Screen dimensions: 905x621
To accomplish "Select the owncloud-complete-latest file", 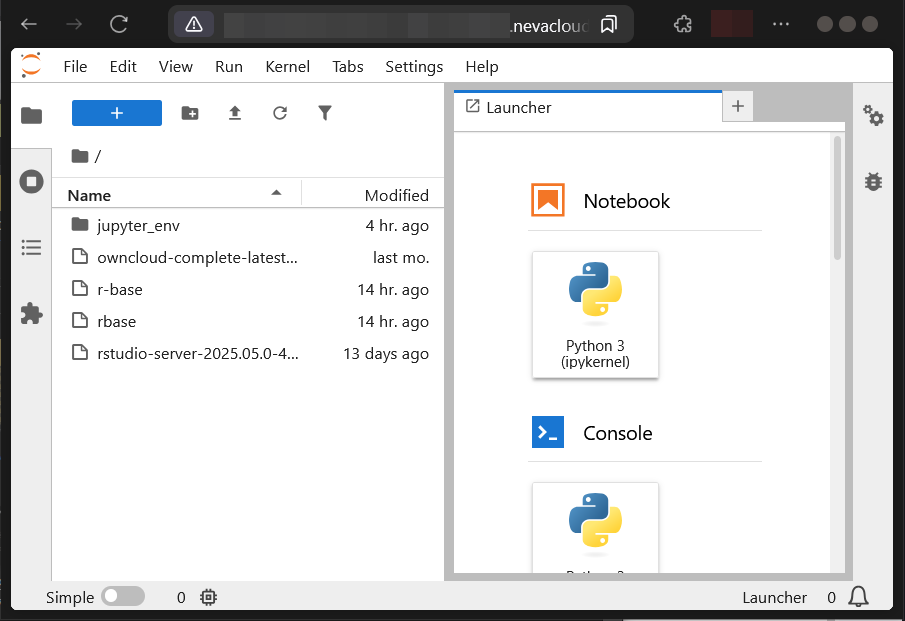I will (x=248, y=257).
